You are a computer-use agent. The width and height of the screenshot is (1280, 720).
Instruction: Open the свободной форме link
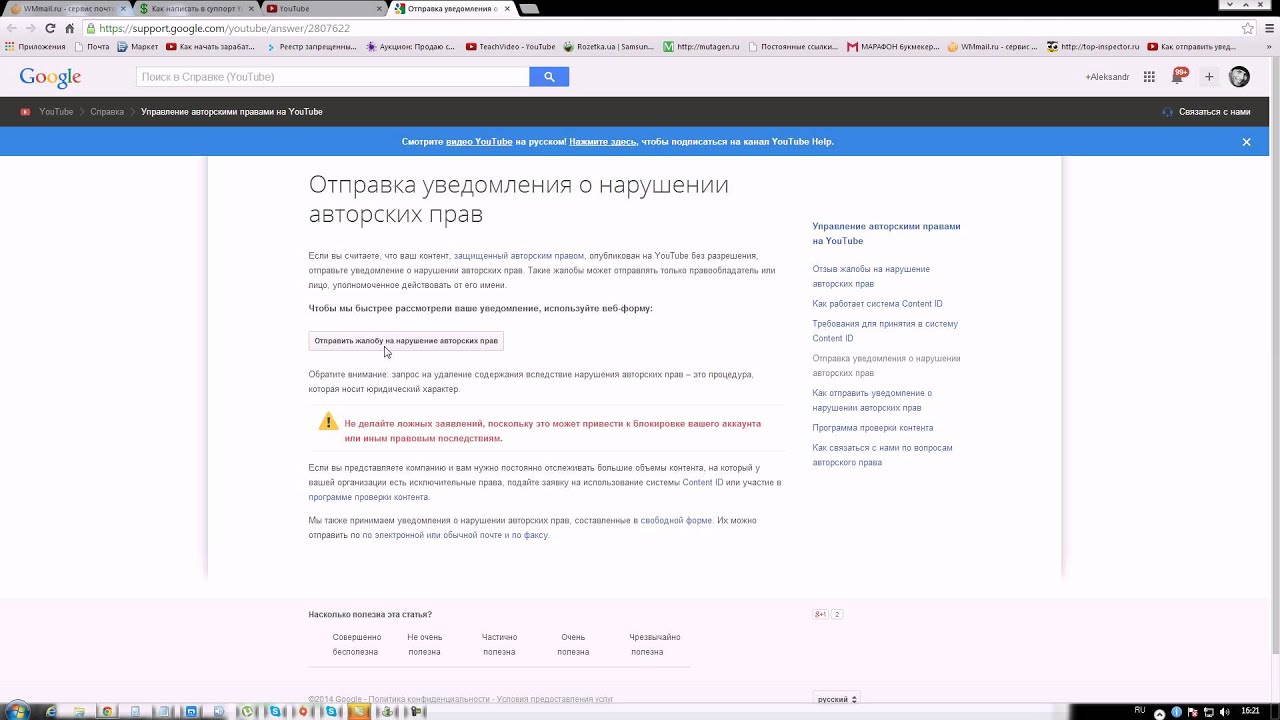[676, 521]
